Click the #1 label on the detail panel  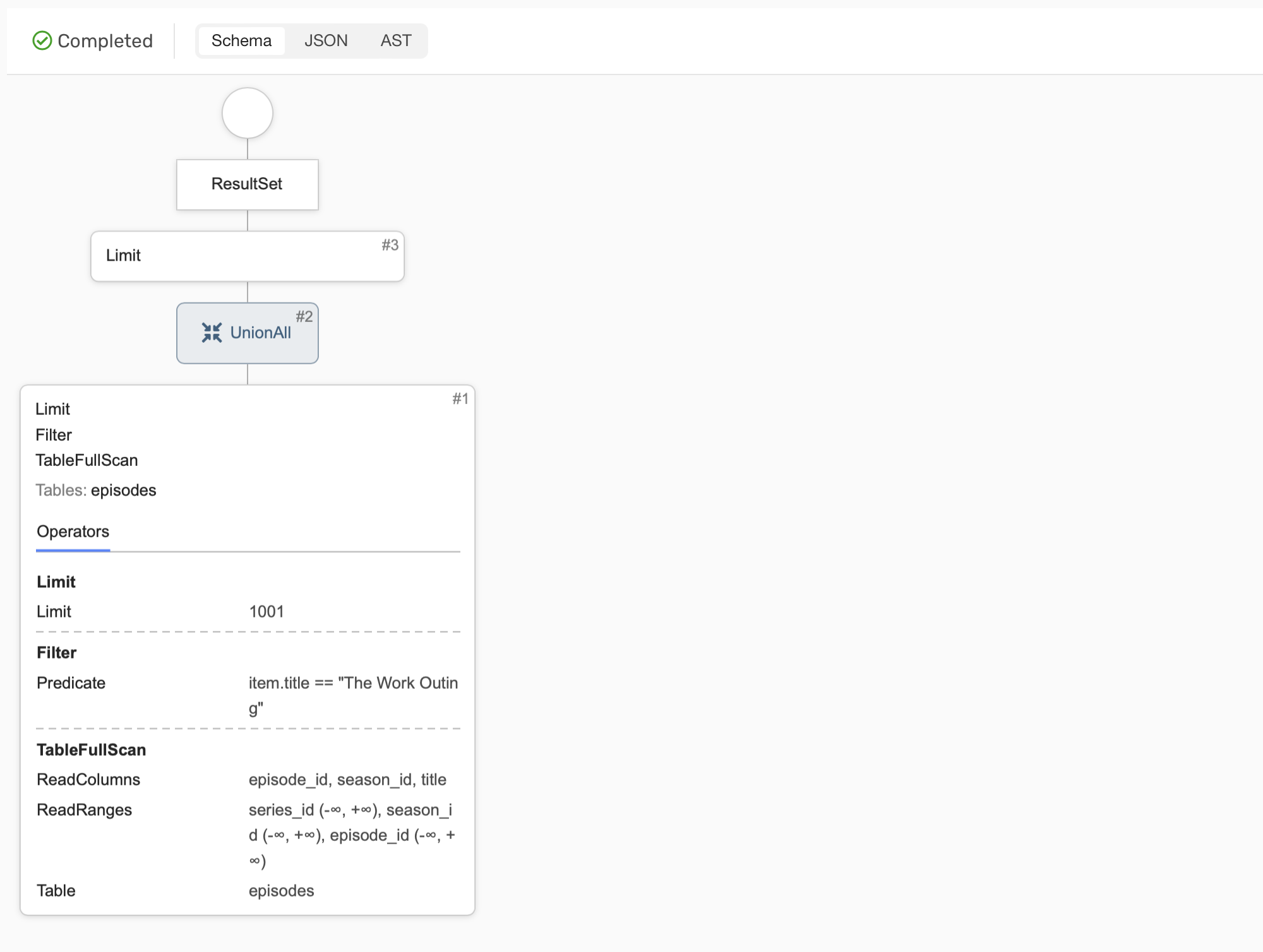460,398
